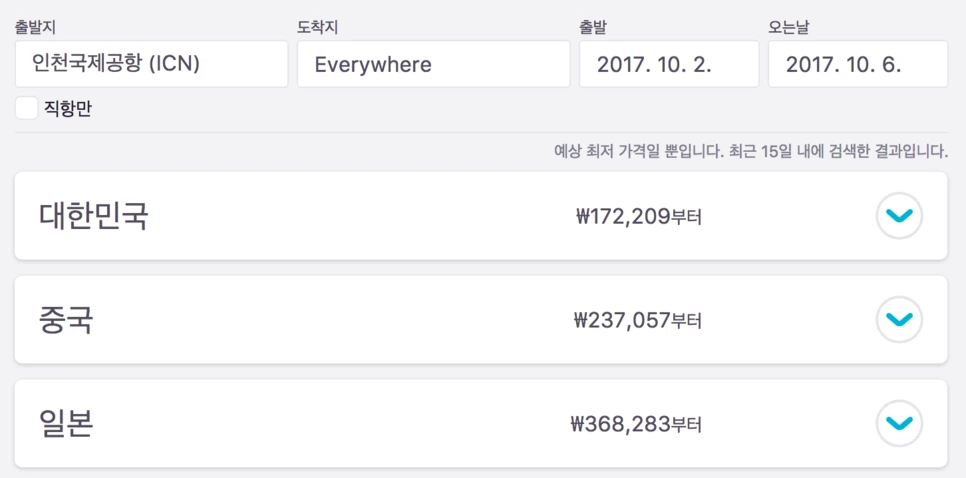Open the 2017. 10. 2. departure date field
Image resolution: width=966 pixels, height=478 pixels.
coord(668,64)
